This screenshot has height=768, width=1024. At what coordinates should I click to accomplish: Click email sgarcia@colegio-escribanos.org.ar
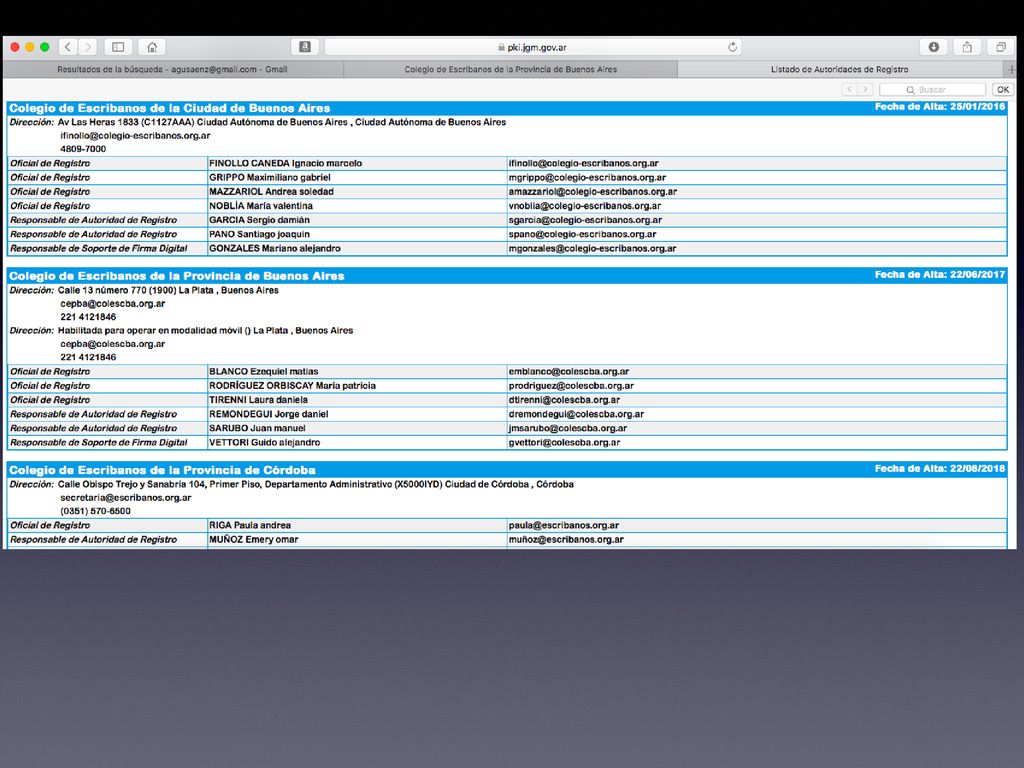pos(586,220)
